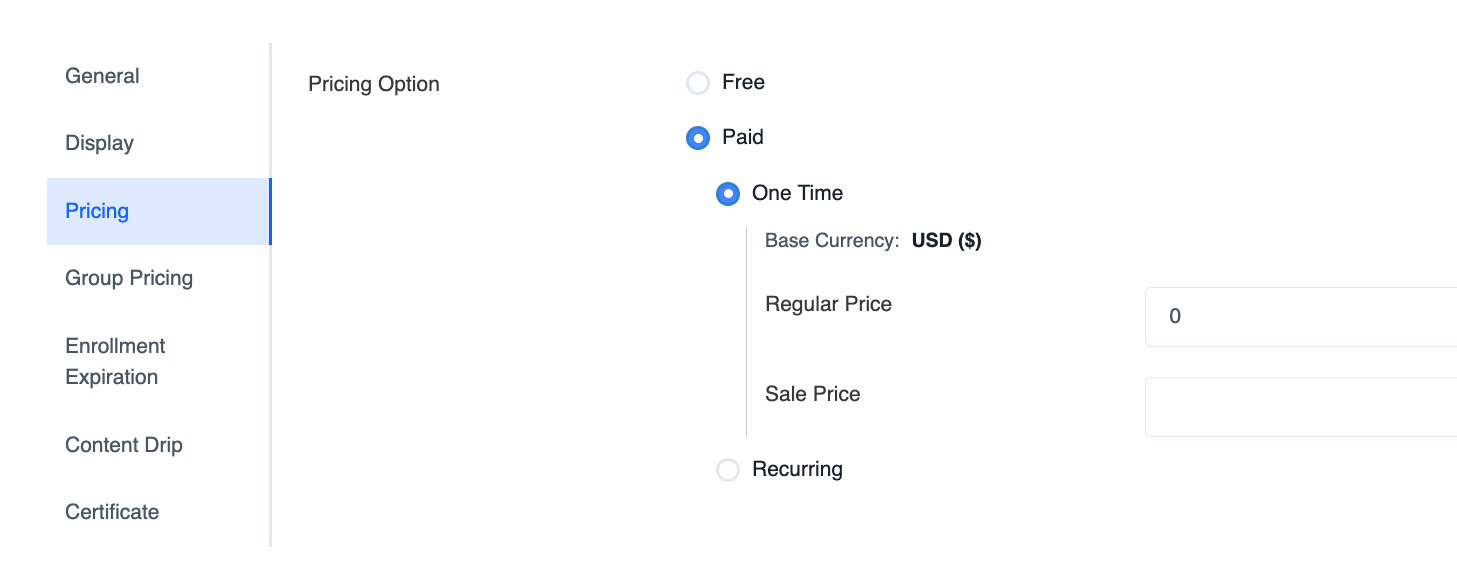This screenshot has height=580, width=1457.
Task: Enable the Recurring radio button circle
Action: pyautogui.click(x=728, y=470)
